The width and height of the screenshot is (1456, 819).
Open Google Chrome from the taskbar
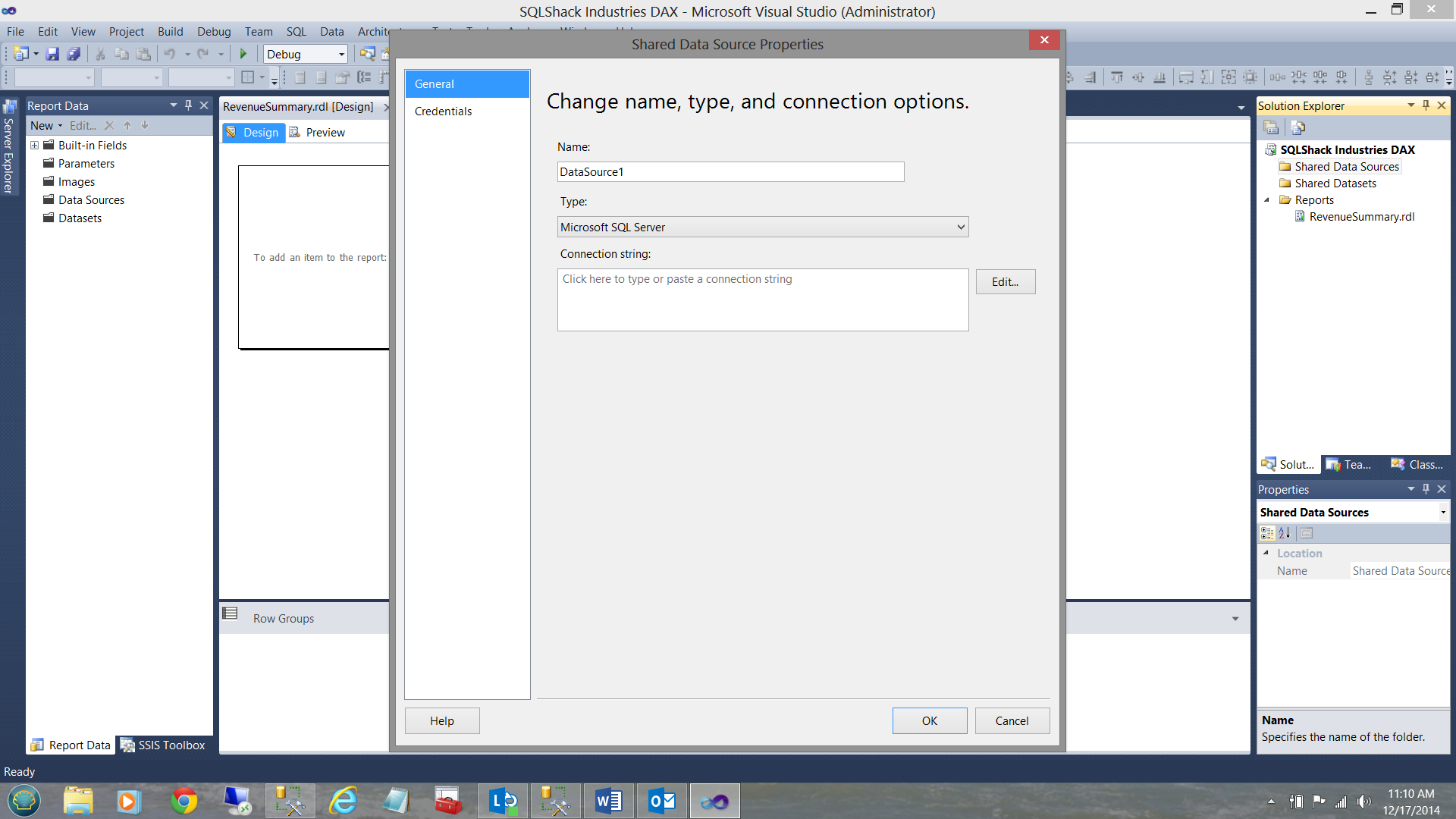tap(184, 801)
